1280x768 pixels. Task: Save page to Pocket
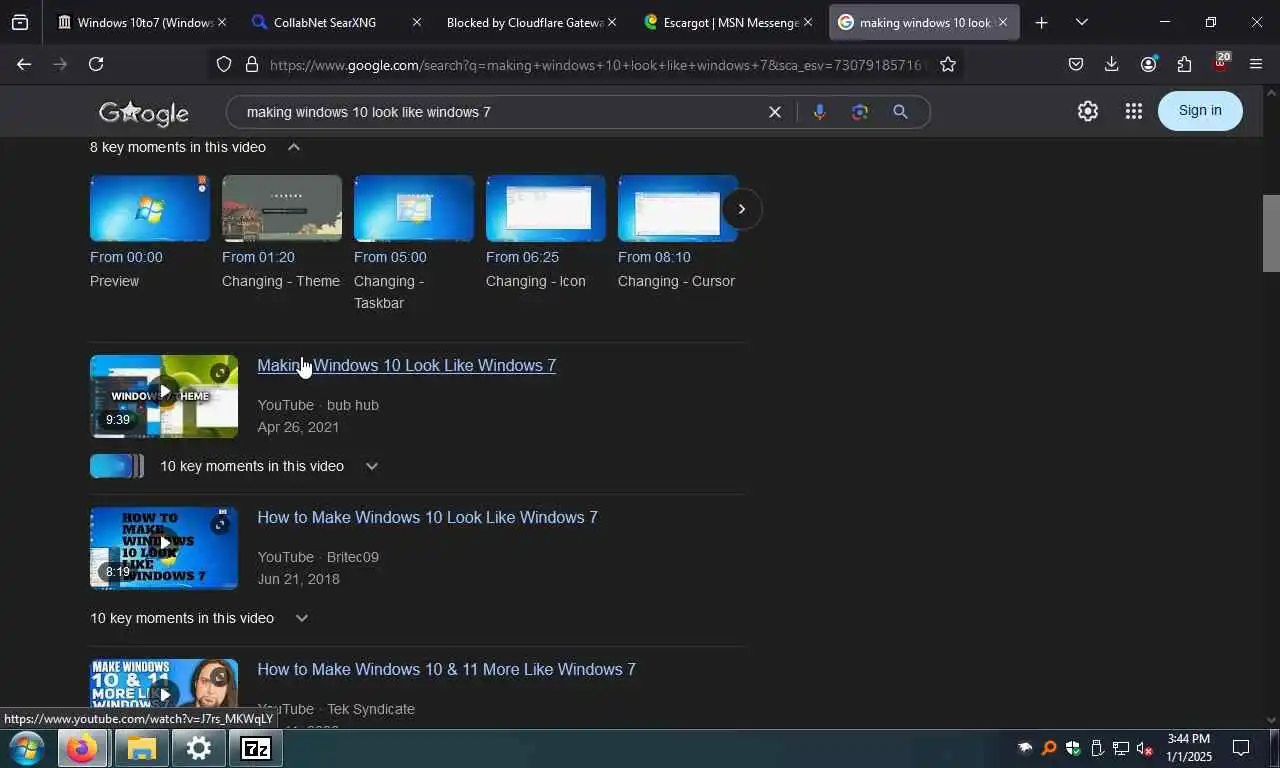pos(1076,64)
